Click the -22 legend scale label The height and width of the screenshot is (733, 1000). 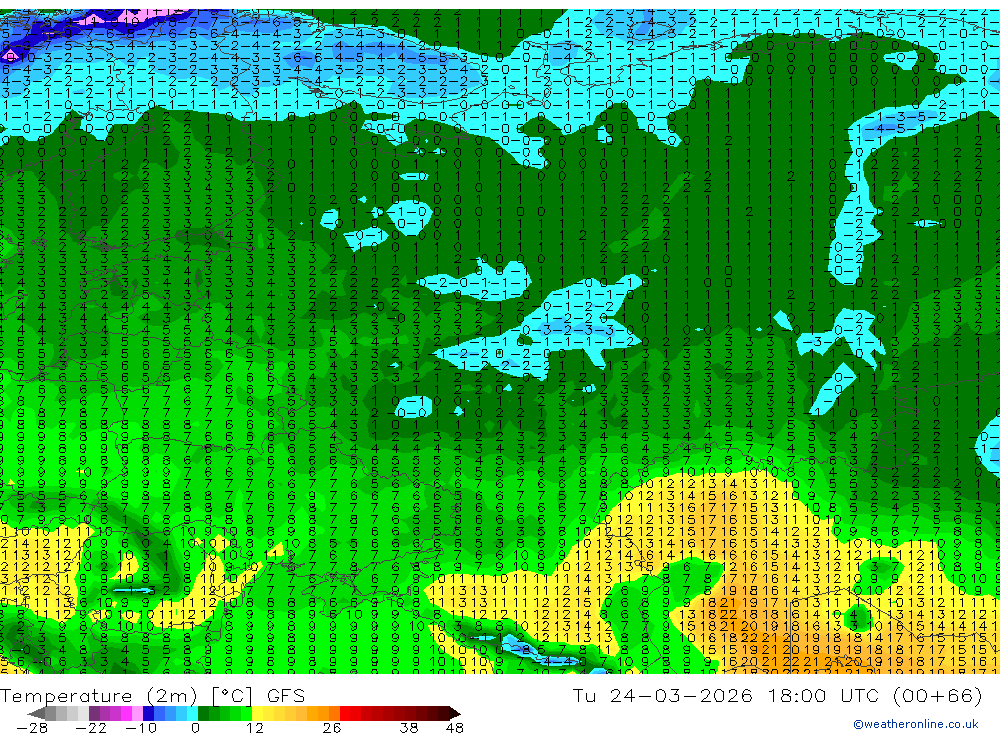point(91,727)
